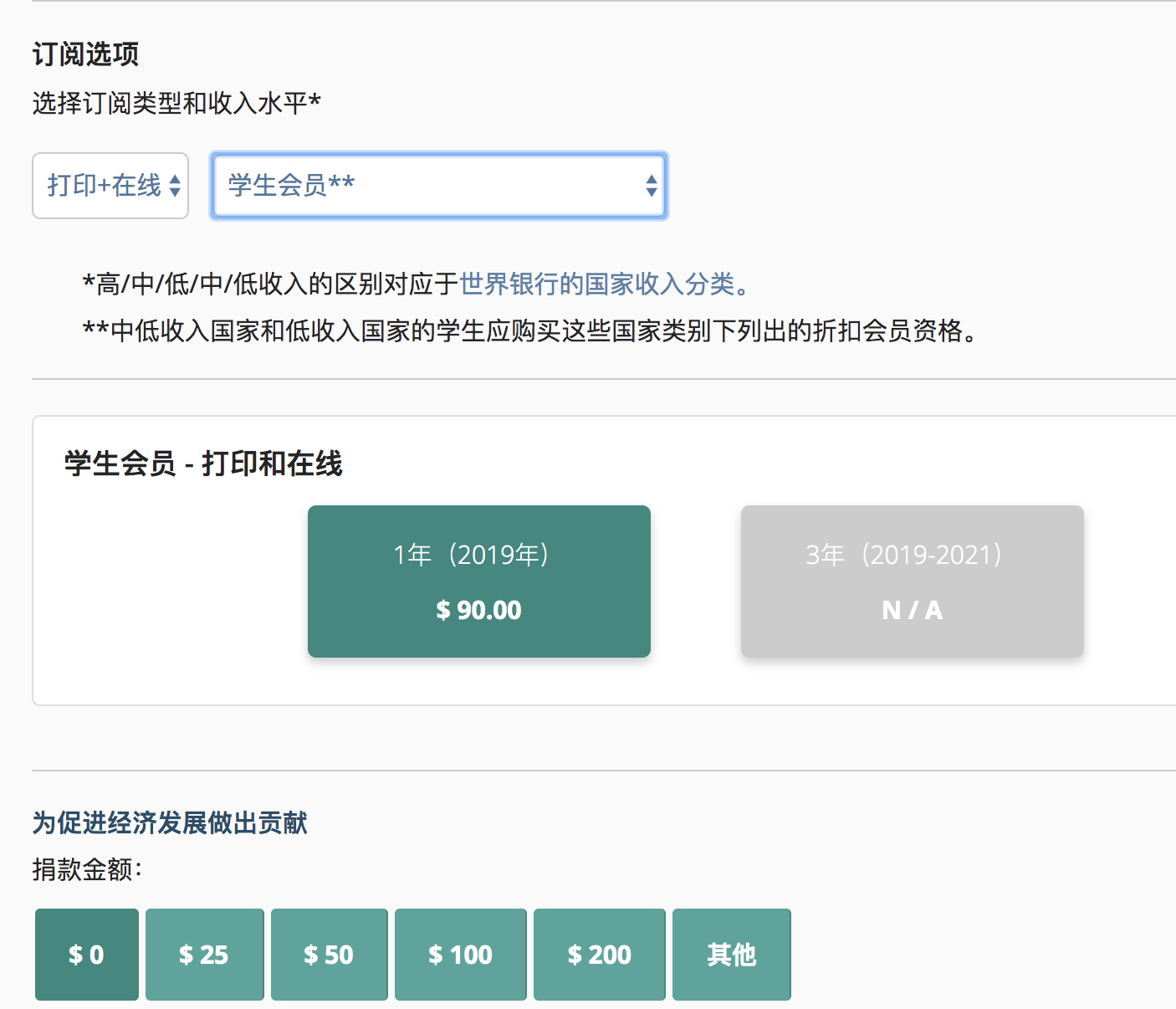Choose the $ 25 donation amount
Viewport: 1176px width, 1009px height.
click(204, 955)
